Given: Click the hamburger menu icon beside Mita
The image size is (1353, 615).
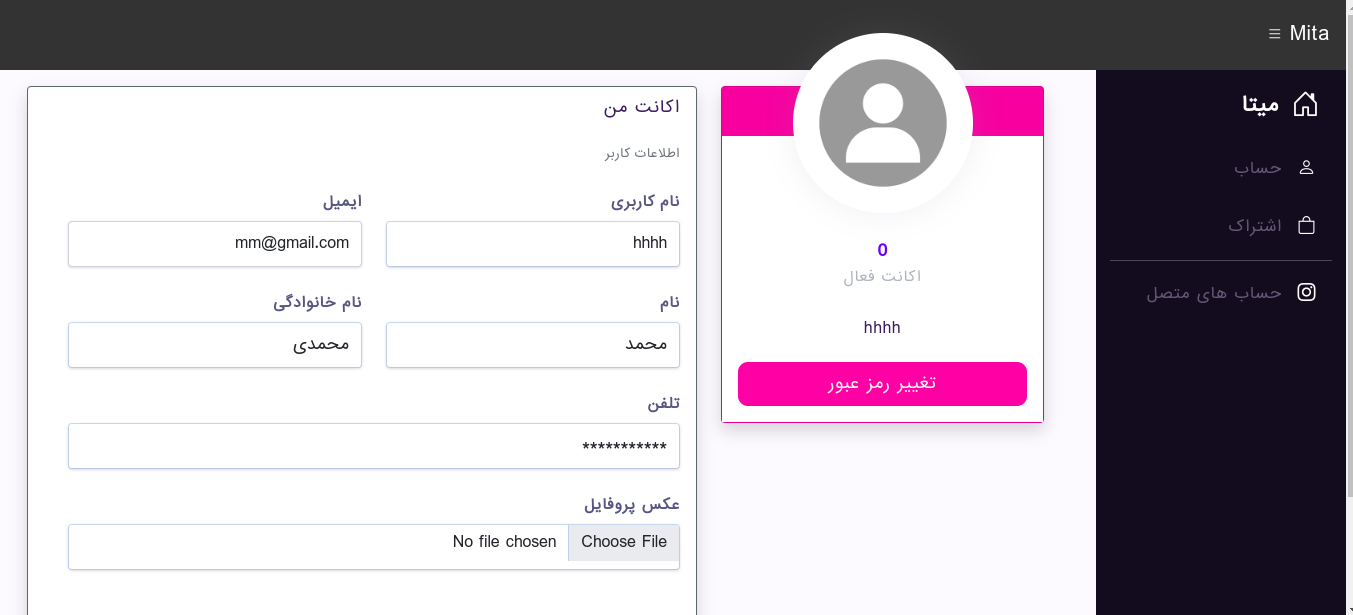Looking at the screenshot, I should tap(1274, 34).
